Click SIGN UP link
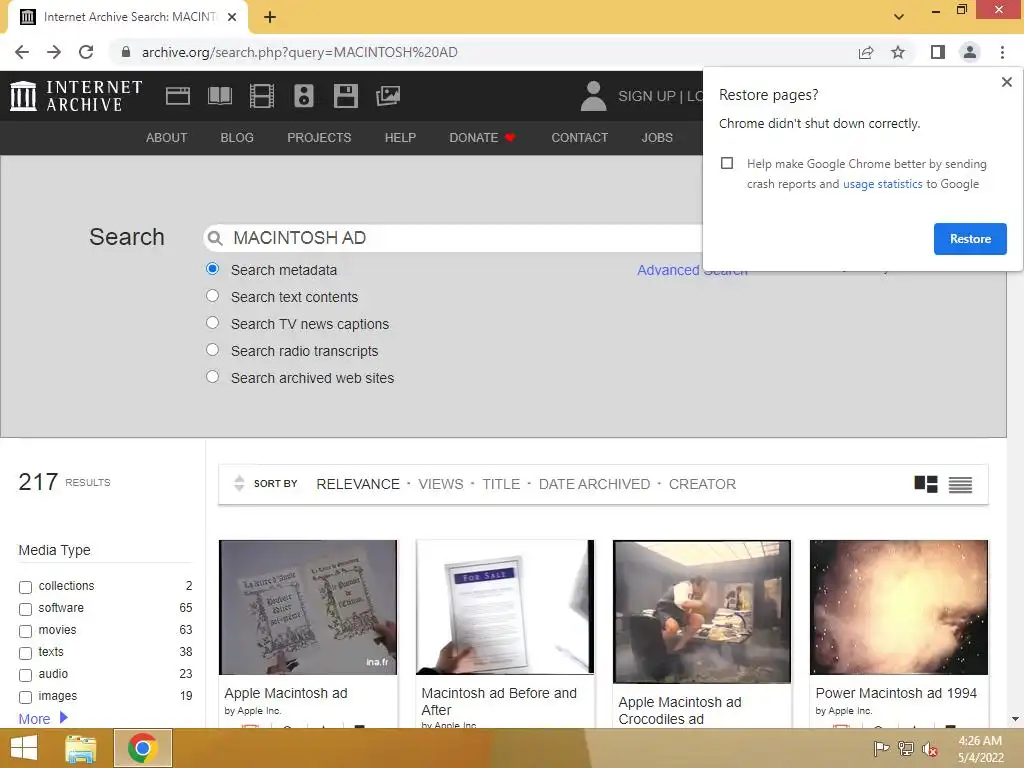 pyautogui.click(x=647, y=96)
